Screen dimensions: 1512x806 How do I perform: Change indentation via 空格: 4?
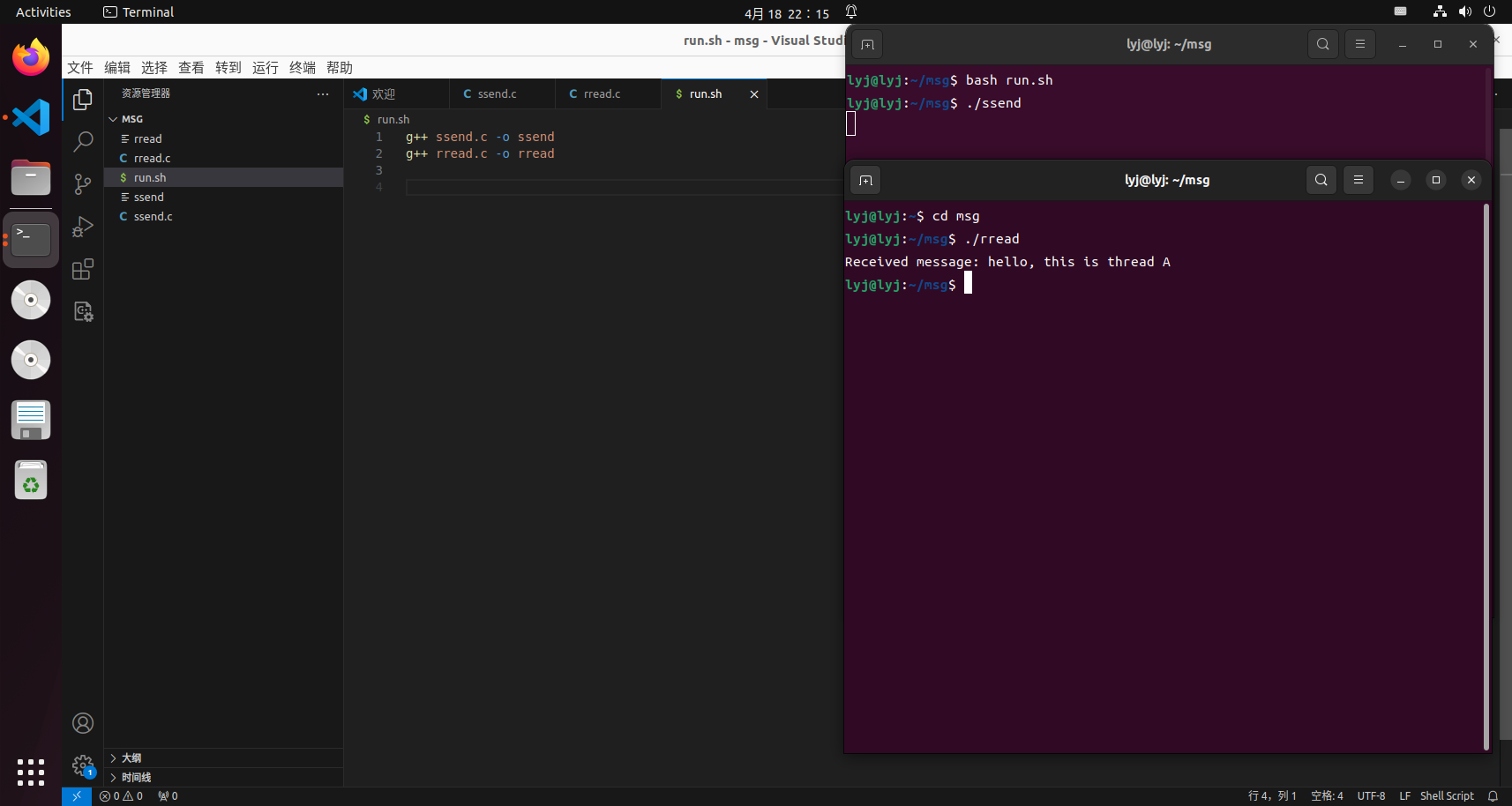point(1327,796)
